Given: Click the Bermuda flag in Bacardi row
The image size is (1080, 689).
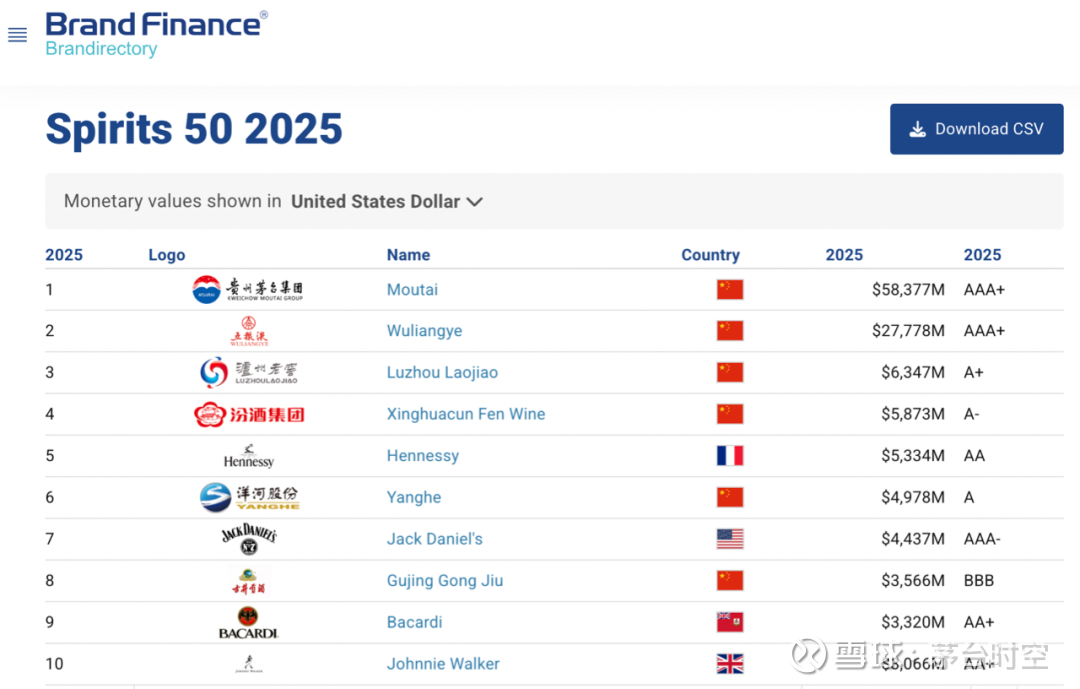Looking at the screenshot, I should click(x=729, y=622).
